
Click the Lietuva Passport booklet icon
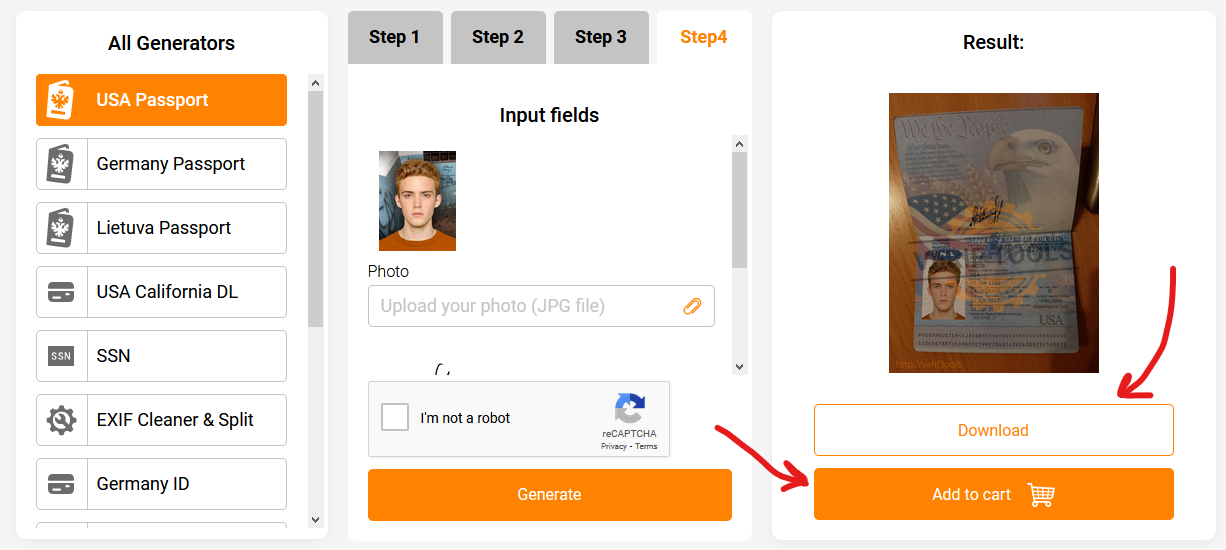tap(61, 228)
